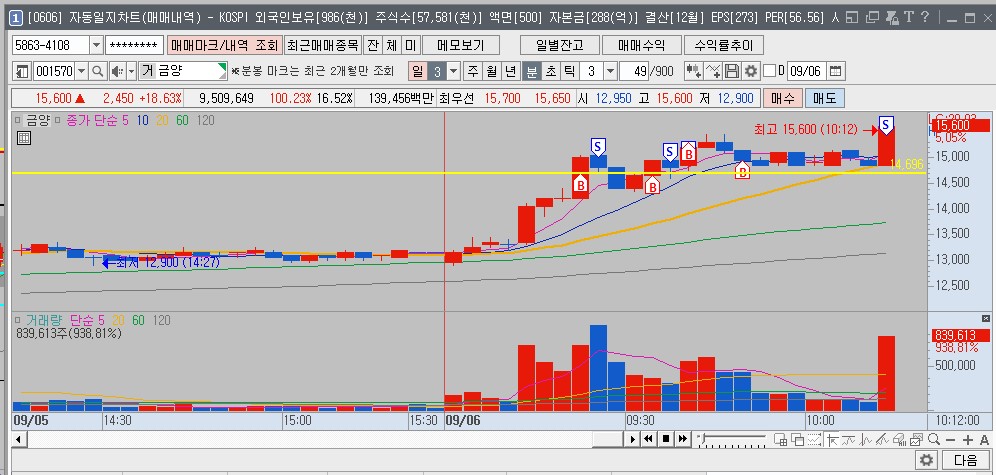Switch chart period to 일 (daily)
The width and height of the screenshot is (996, 475).
pyautogui.click(x=417, y=71)
